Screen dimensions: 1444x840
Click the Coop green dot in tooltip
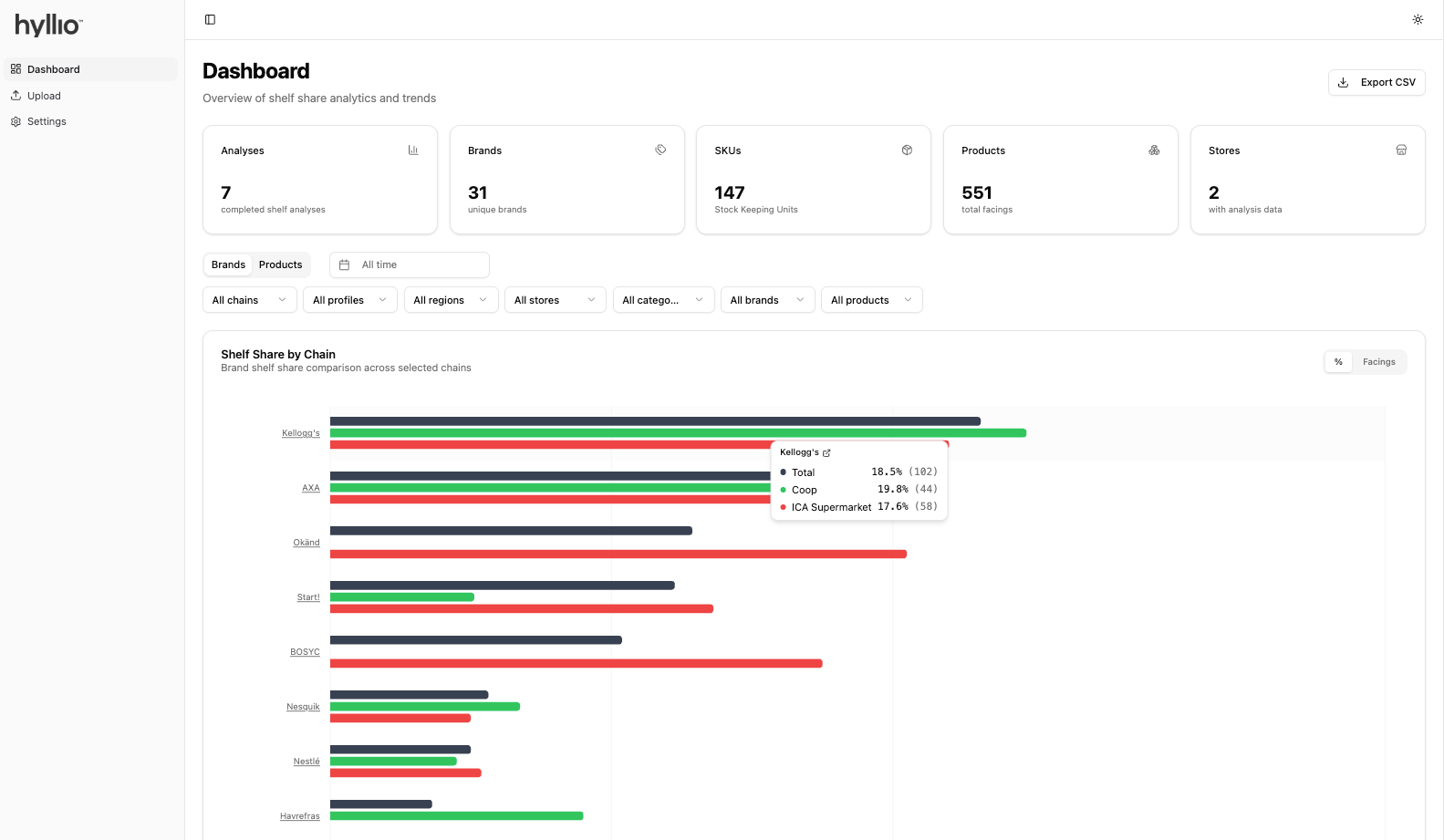tap(783, 490)
